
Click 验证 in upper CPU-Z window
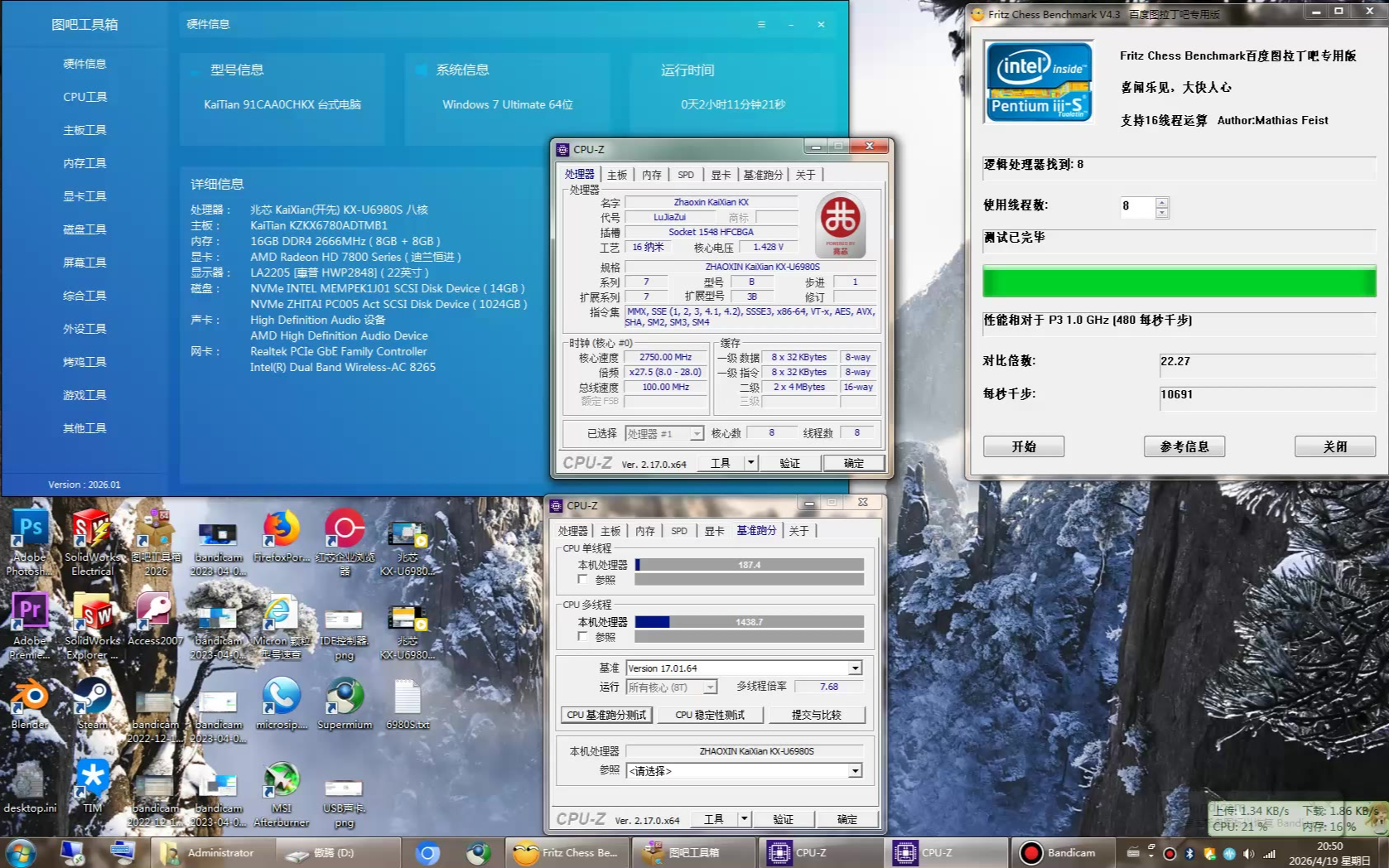coord(789,463)
